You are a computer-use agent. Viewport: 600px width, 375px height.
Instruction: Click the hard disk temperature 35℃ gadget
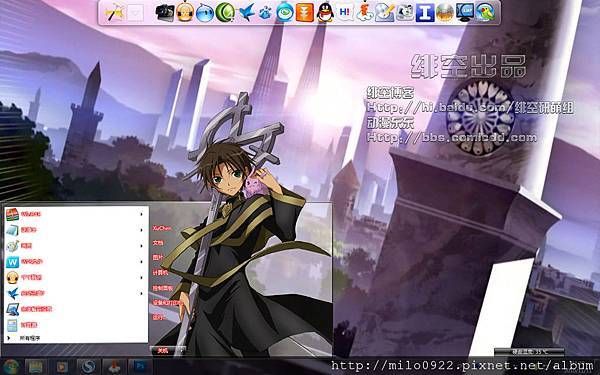pyautogui.click(x=529, y=351)
